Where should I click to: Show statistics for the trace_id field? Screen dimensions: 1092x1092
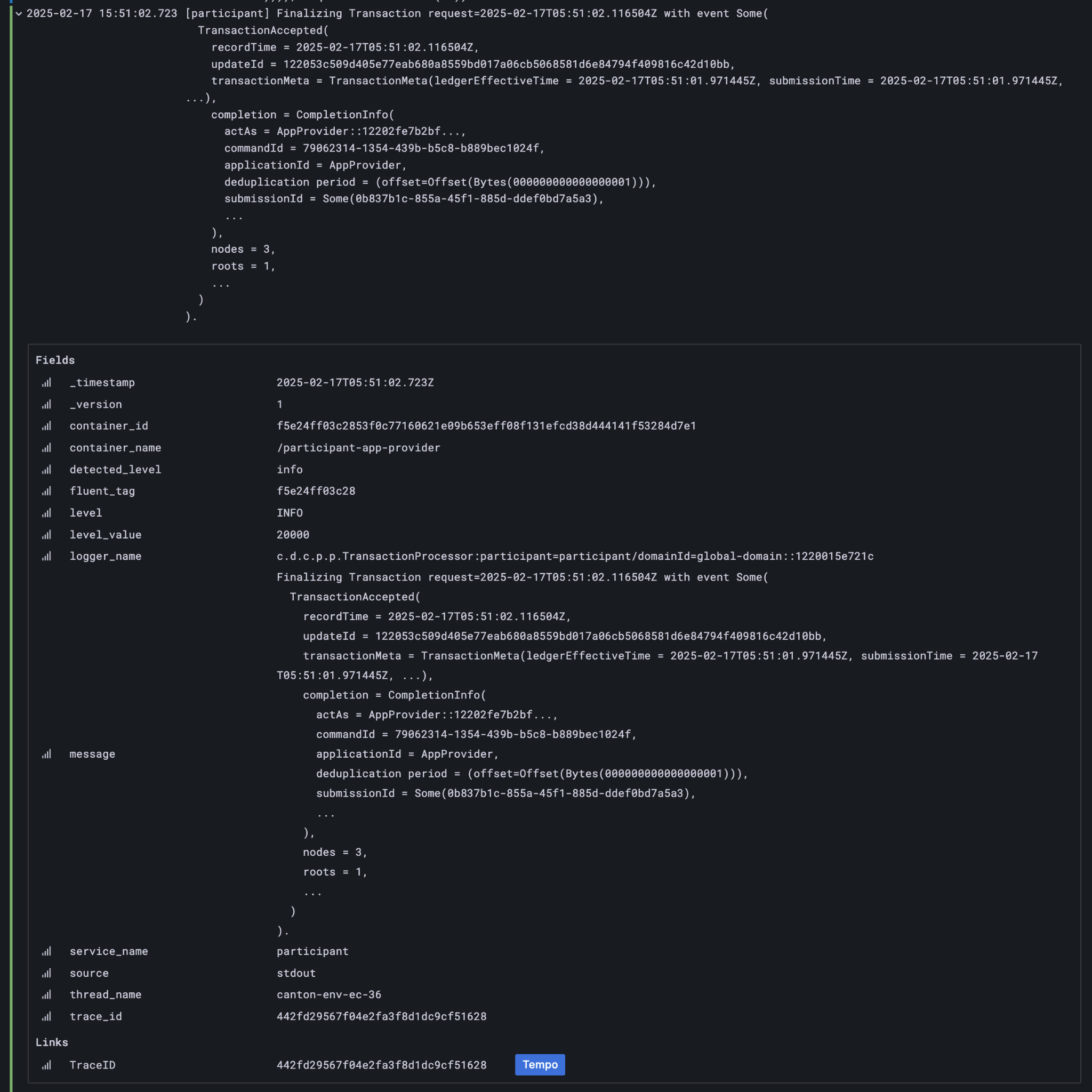[46, 1016]
